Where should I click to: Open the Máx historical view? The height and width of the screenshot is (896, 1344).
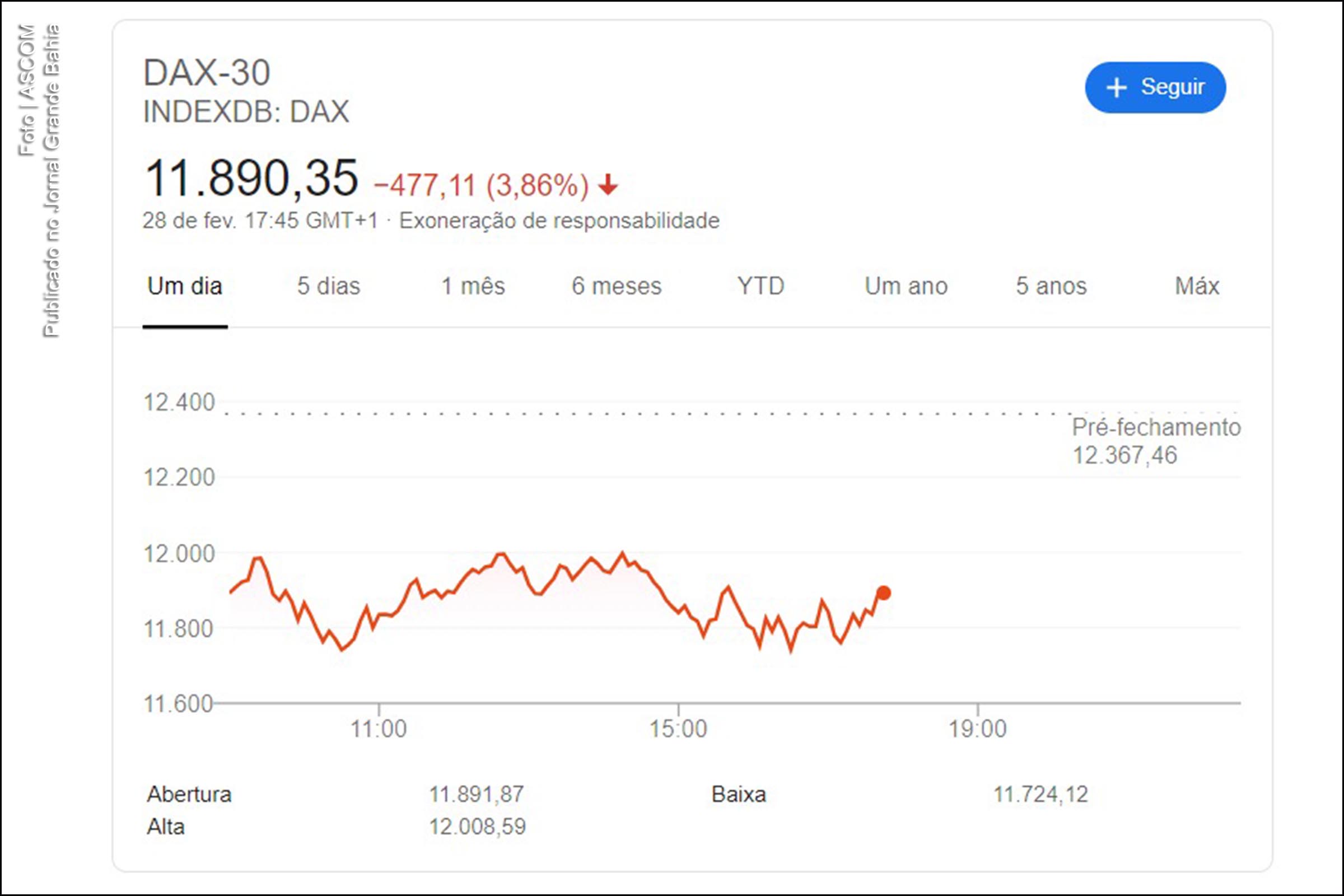click(1197, 286)
